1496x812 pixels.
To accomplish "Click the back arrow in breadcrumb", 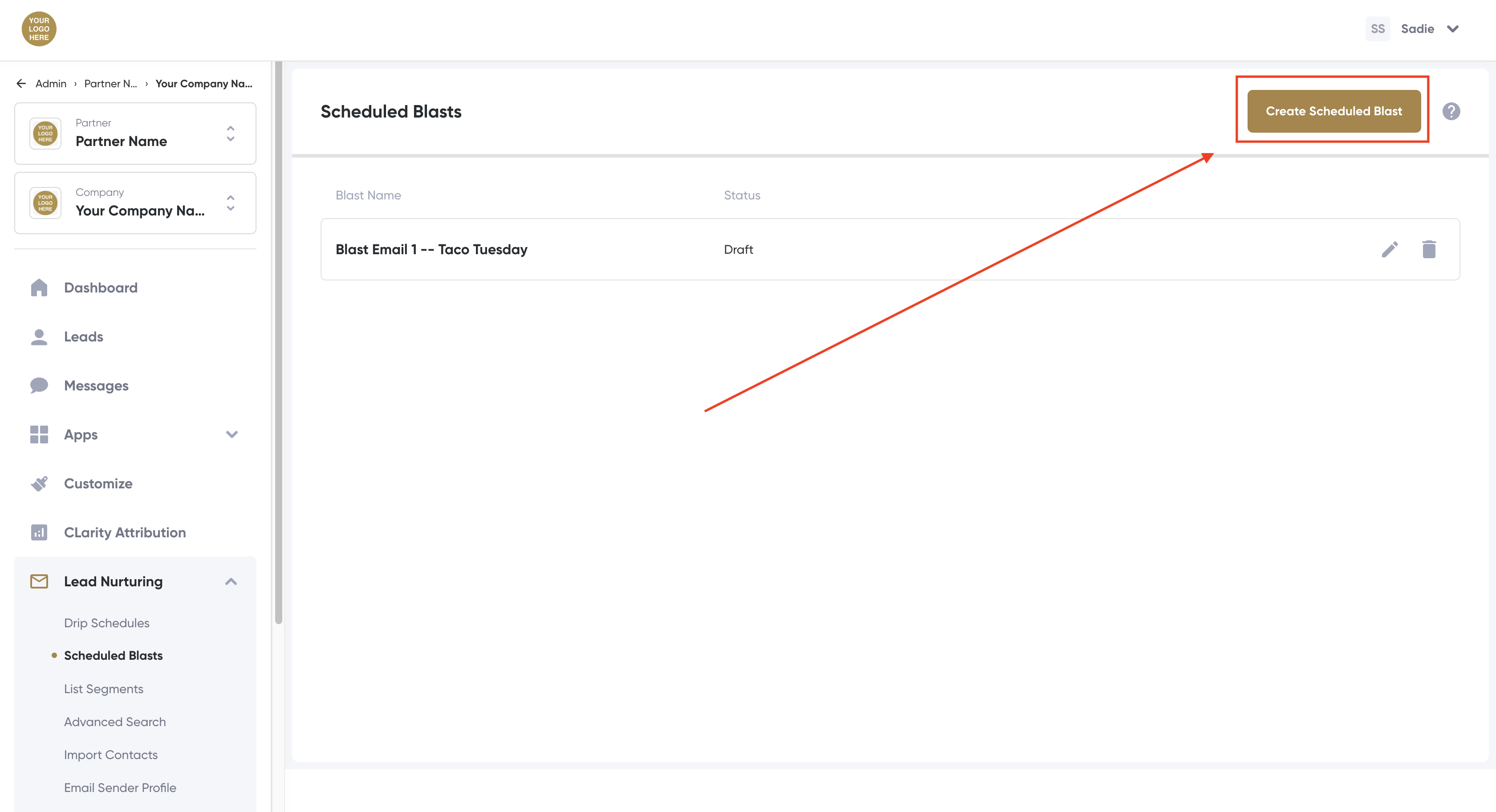I will tap(21, 84).
